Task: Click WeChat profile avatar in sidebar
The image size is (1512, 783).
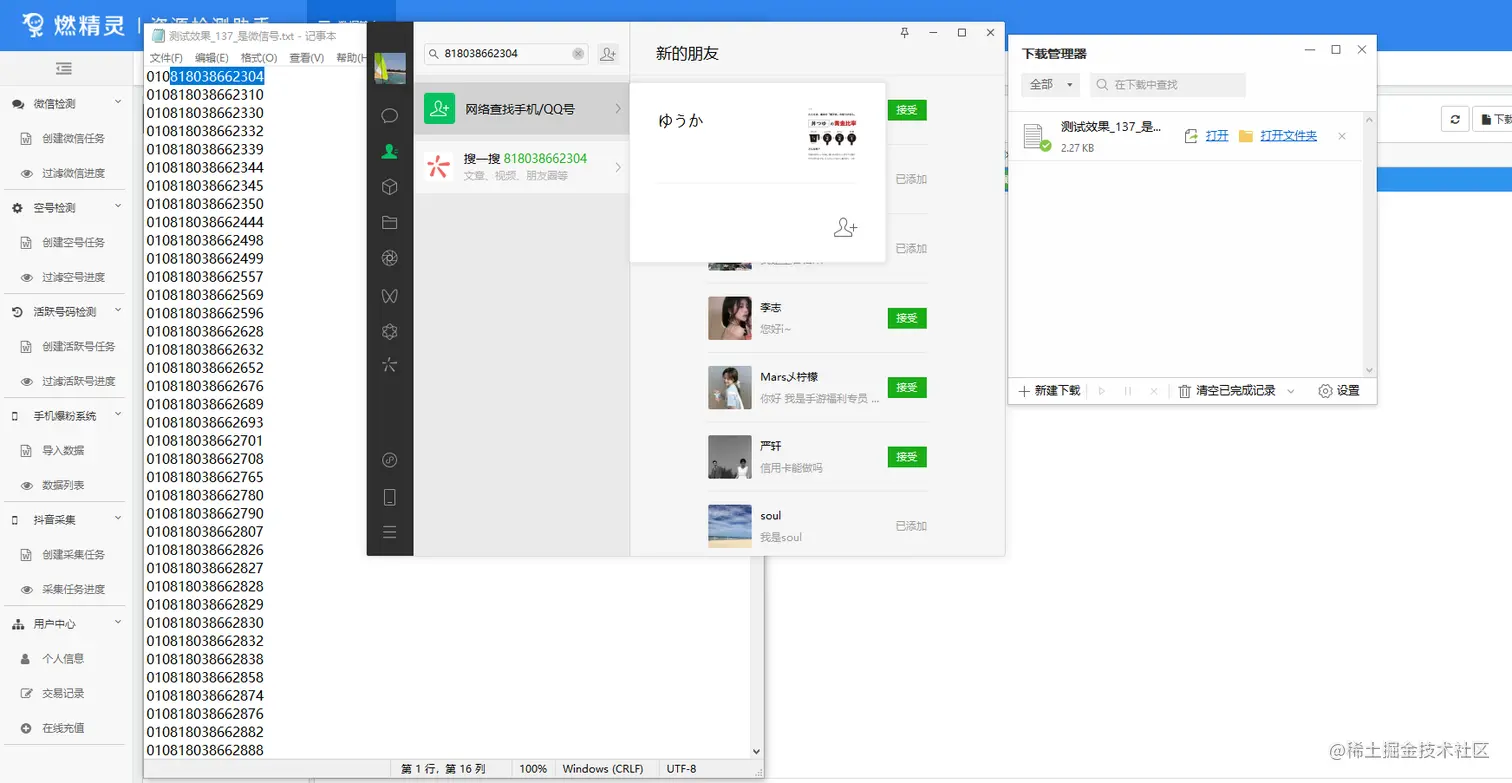Action: [x=390, y=68]
